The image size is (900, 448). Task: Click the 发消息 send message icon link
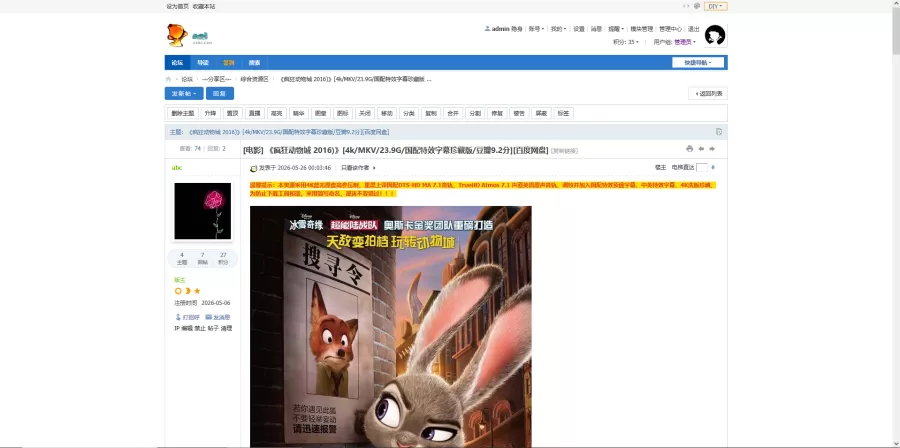click(x=218, y=317)
